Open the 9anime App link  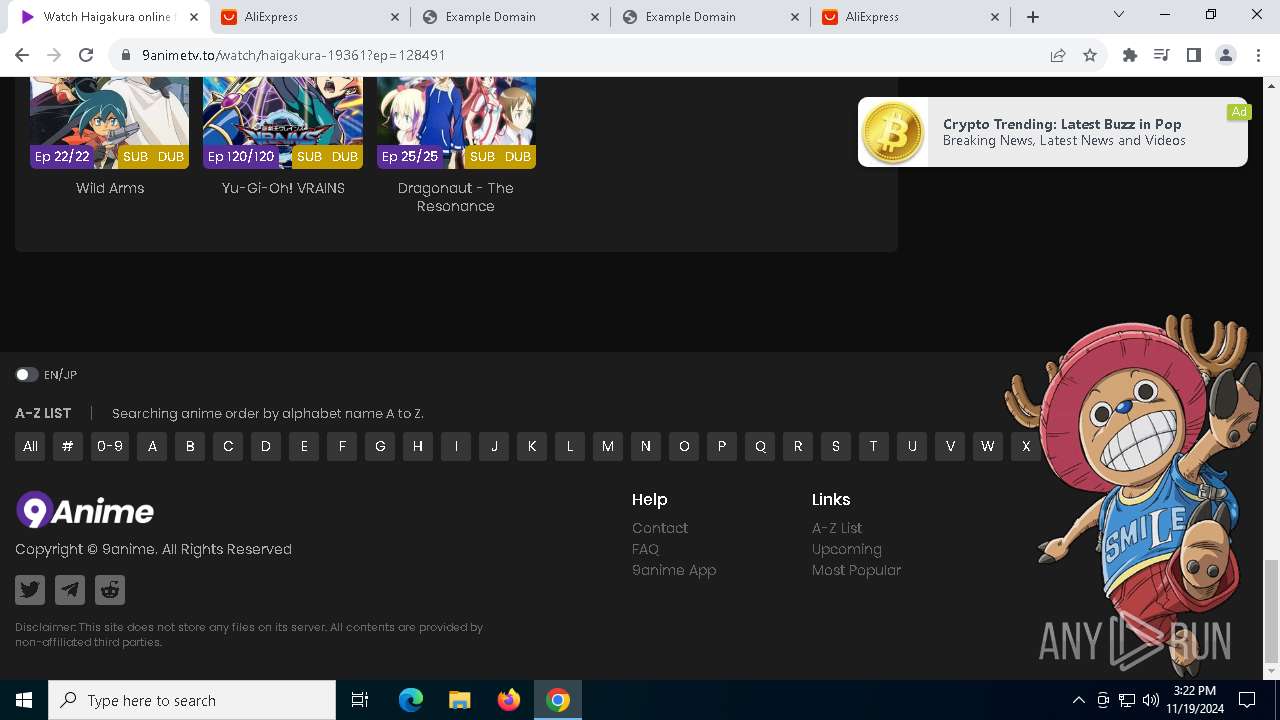[674, 570]
